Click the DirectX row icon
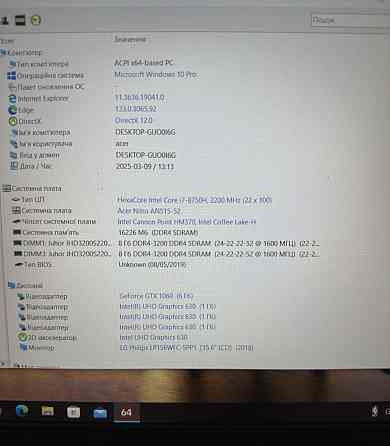 pos(13,121)
